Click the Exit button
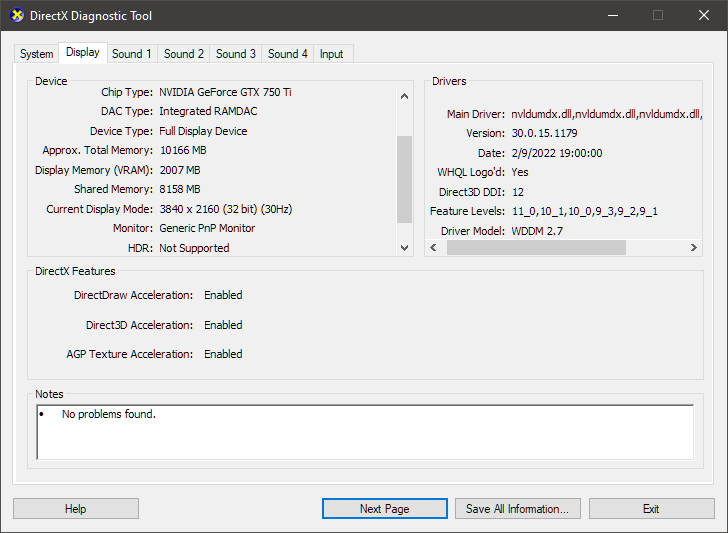Image resolution: width=728 pixels, height=533 pixels. (x=651, y=509)
